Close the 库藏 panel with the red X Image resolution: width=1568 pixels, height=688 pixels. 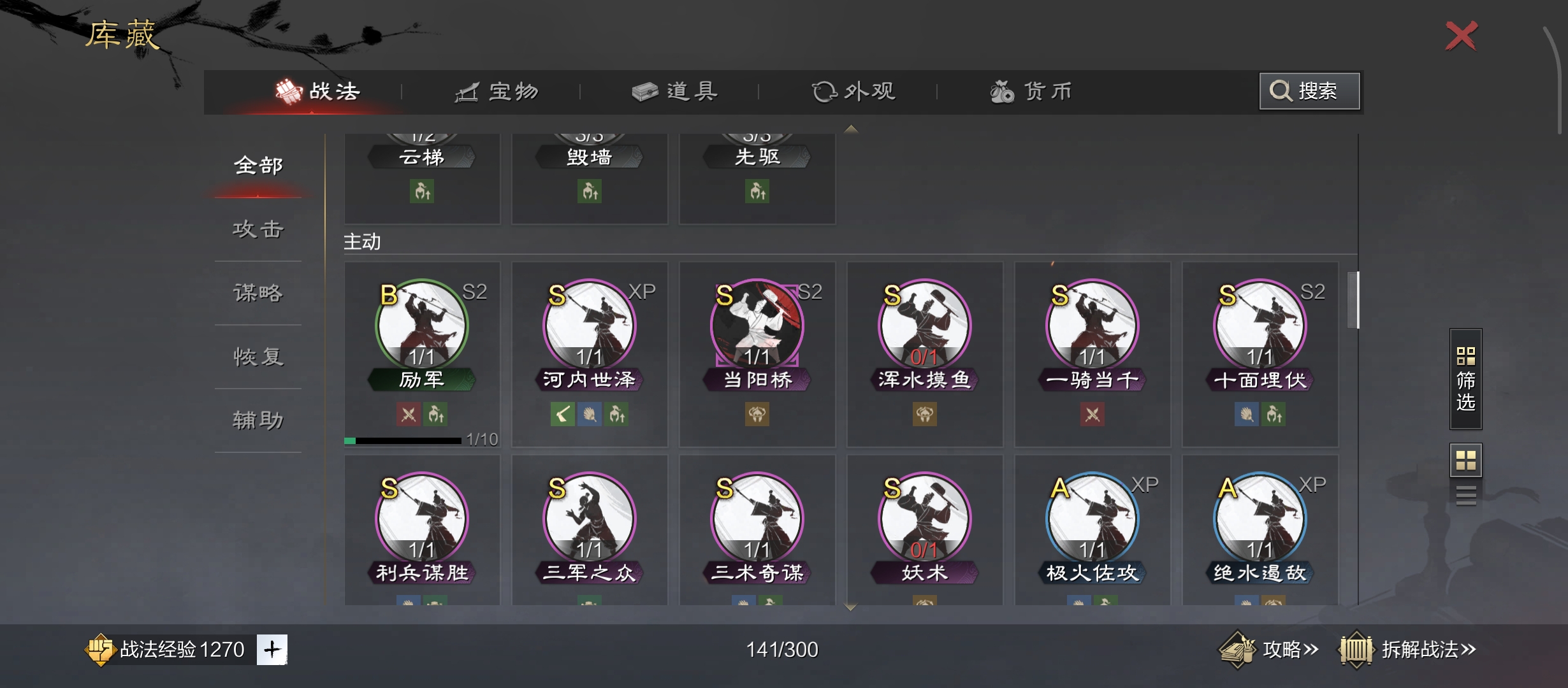coord(1461,36)
